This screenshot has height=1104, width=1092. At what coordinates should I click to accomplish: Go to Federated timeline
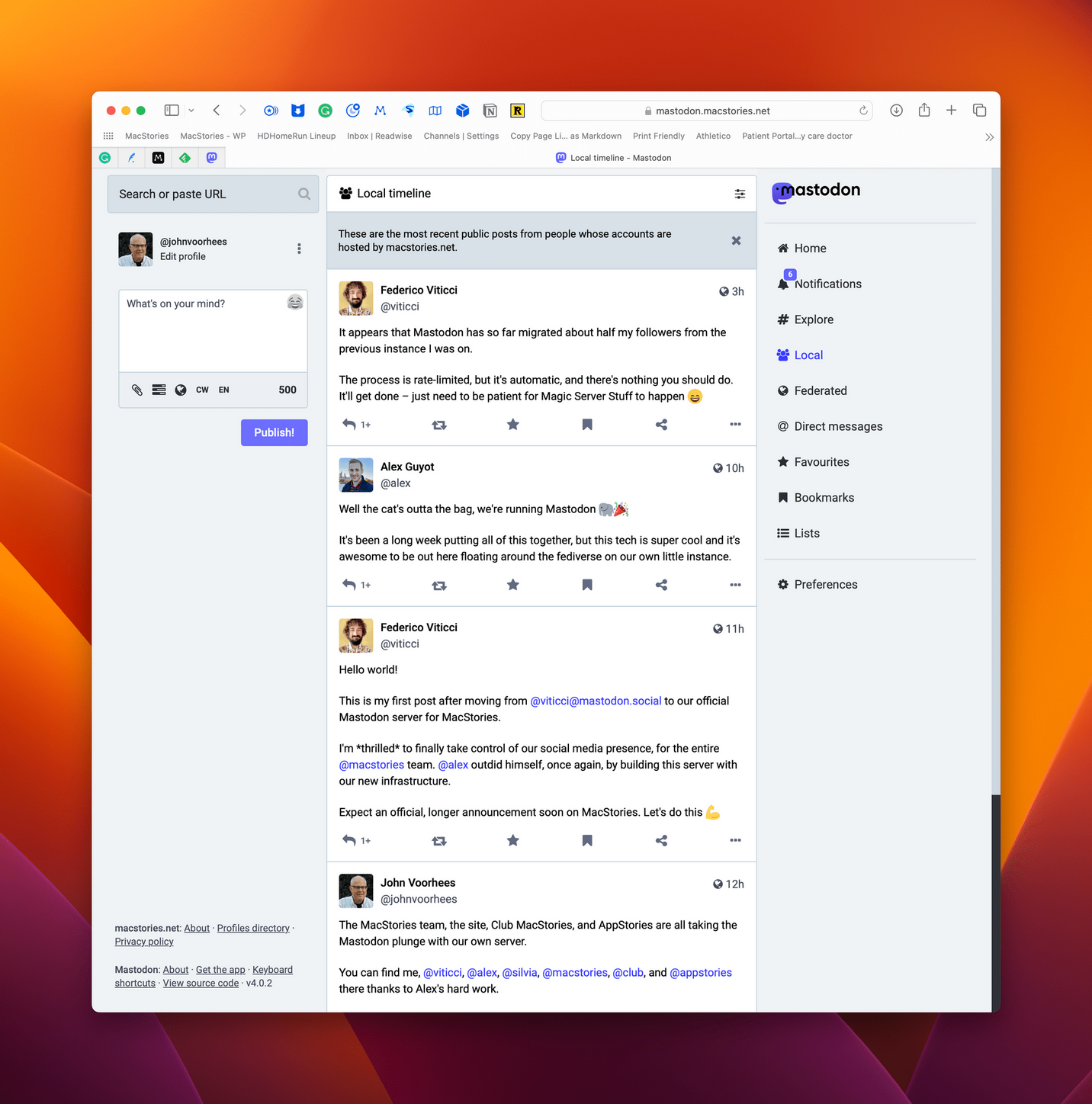(820, 391)
